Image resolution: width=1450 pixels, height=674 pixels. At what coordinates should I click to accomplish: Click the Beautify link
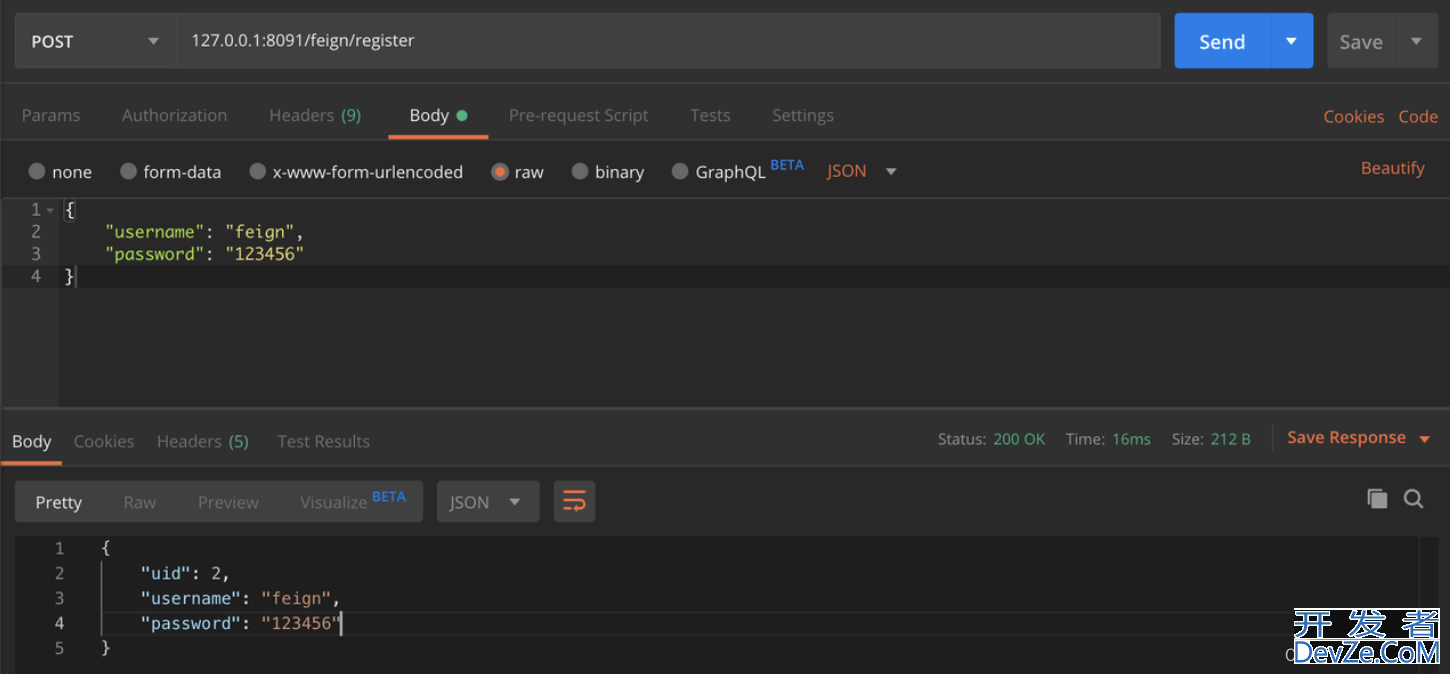coord(1392,168)
